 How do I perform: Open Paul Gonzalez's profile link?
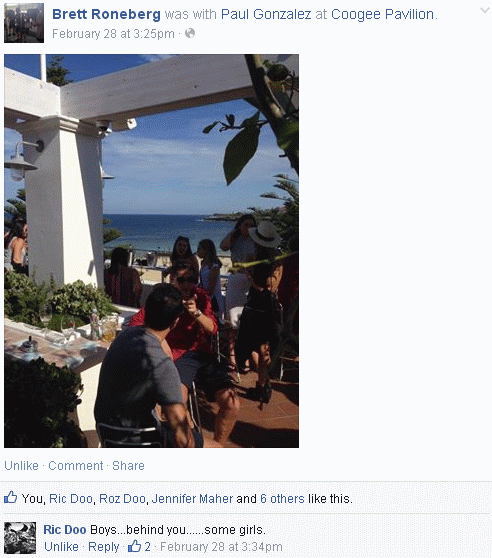tap(266, 14)
